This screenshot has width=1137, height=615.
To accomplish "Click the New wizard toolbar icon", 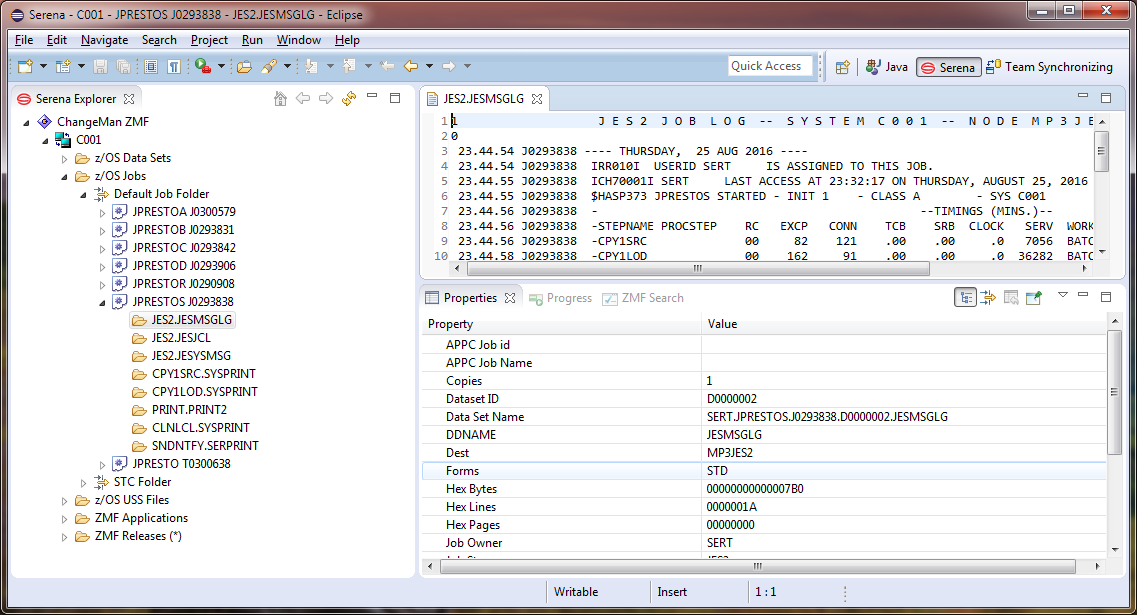I will [25, 67].
